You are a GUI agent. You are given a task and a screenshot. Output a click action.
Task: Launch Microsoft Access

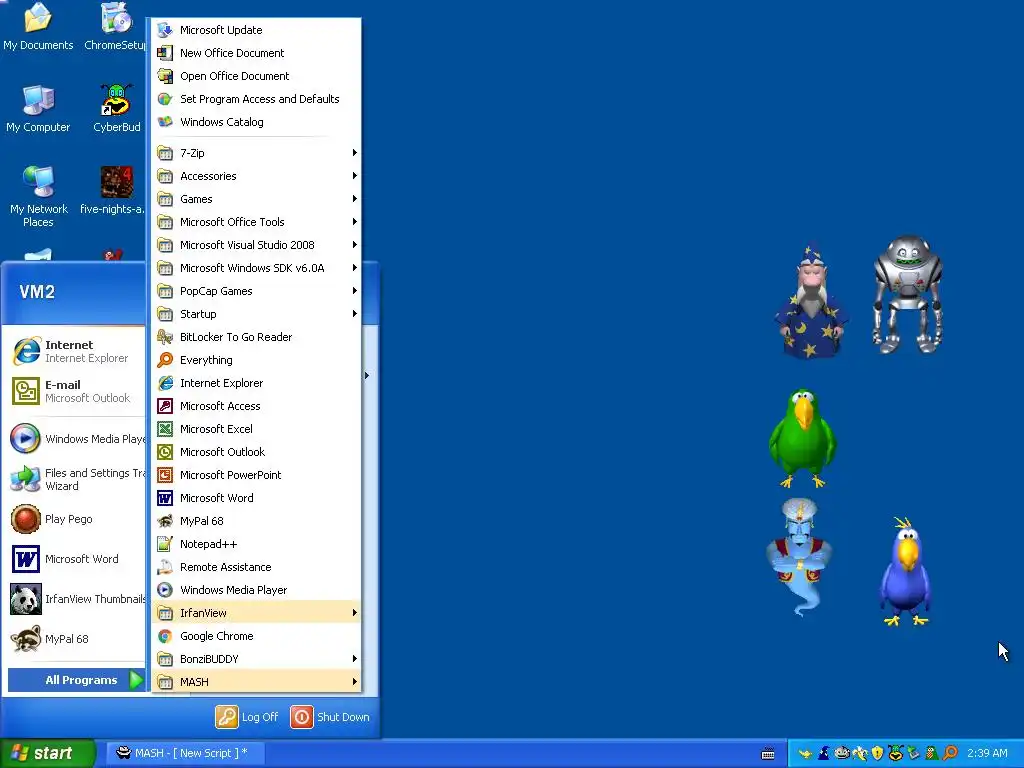(x=256, y=406)
